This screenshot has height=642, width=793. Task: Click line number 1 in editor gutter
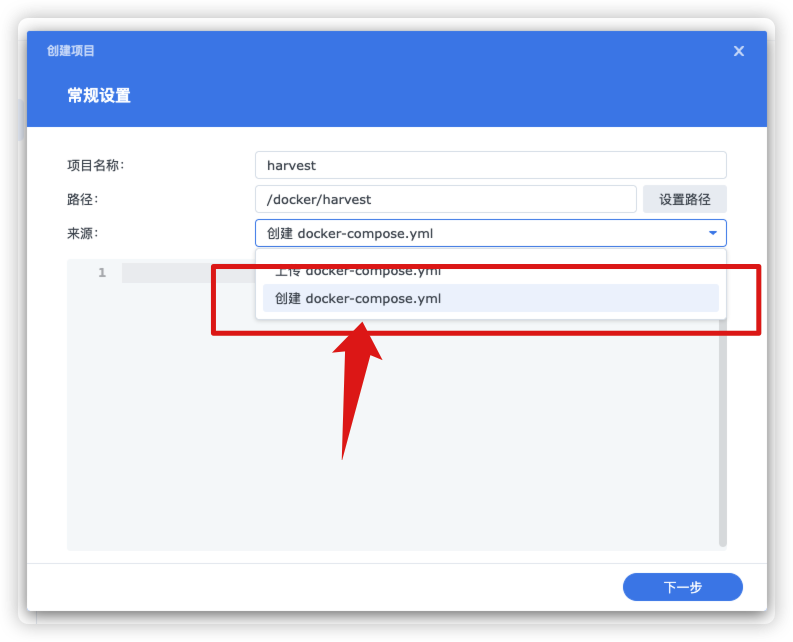click(102, 273)
